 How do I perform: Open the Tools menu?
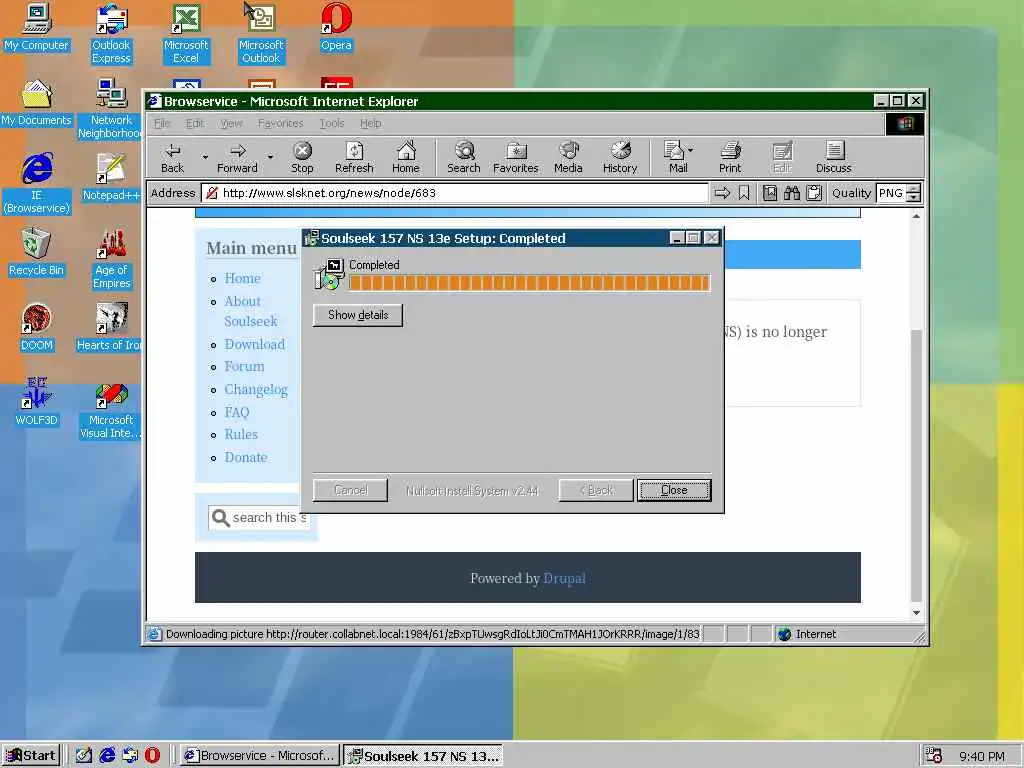tap(332, 123)
